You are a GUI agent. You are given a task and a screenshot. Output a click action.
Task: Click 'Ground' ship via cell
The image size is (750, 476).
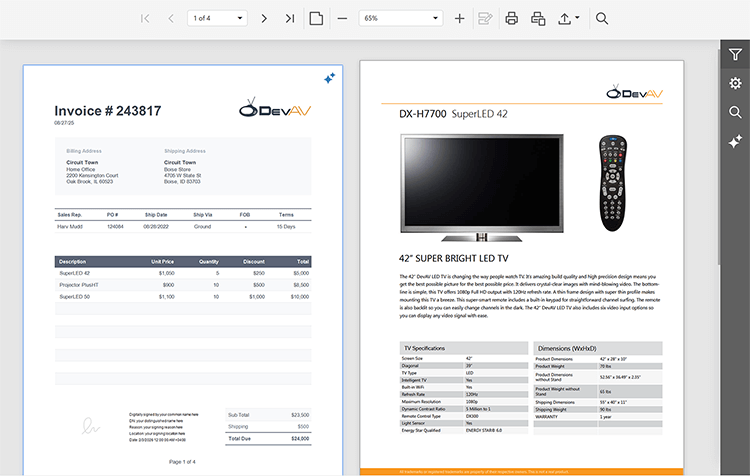point(202,227)
